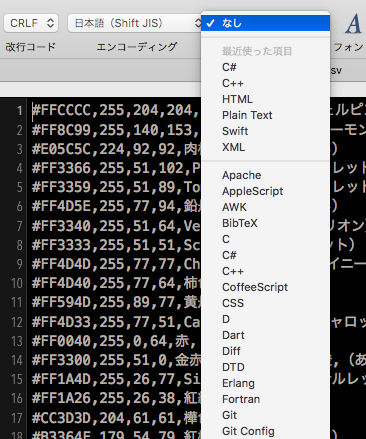The image size is (366, 439).
Task: Select Apache syntax style
Action: [265, 175]
